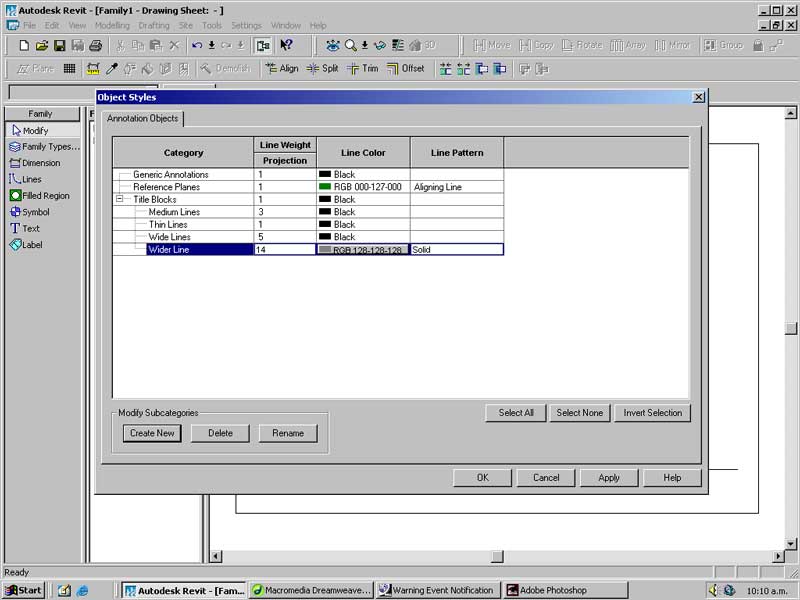
Task: Select the Generic Annotations category row
Action: coord(171,174)
